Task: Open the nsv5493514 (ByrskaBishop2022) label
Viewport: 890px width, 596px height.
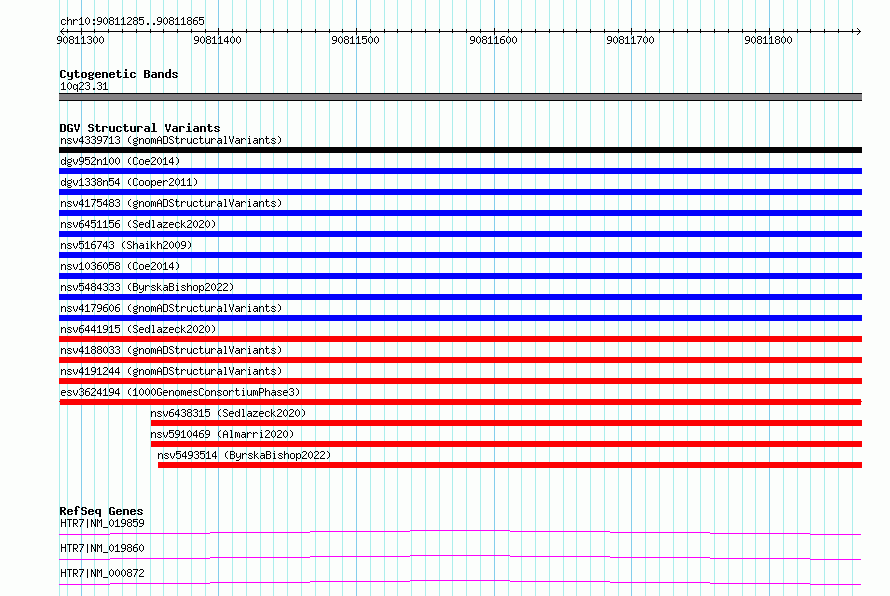Action: (x=244, y=455)
